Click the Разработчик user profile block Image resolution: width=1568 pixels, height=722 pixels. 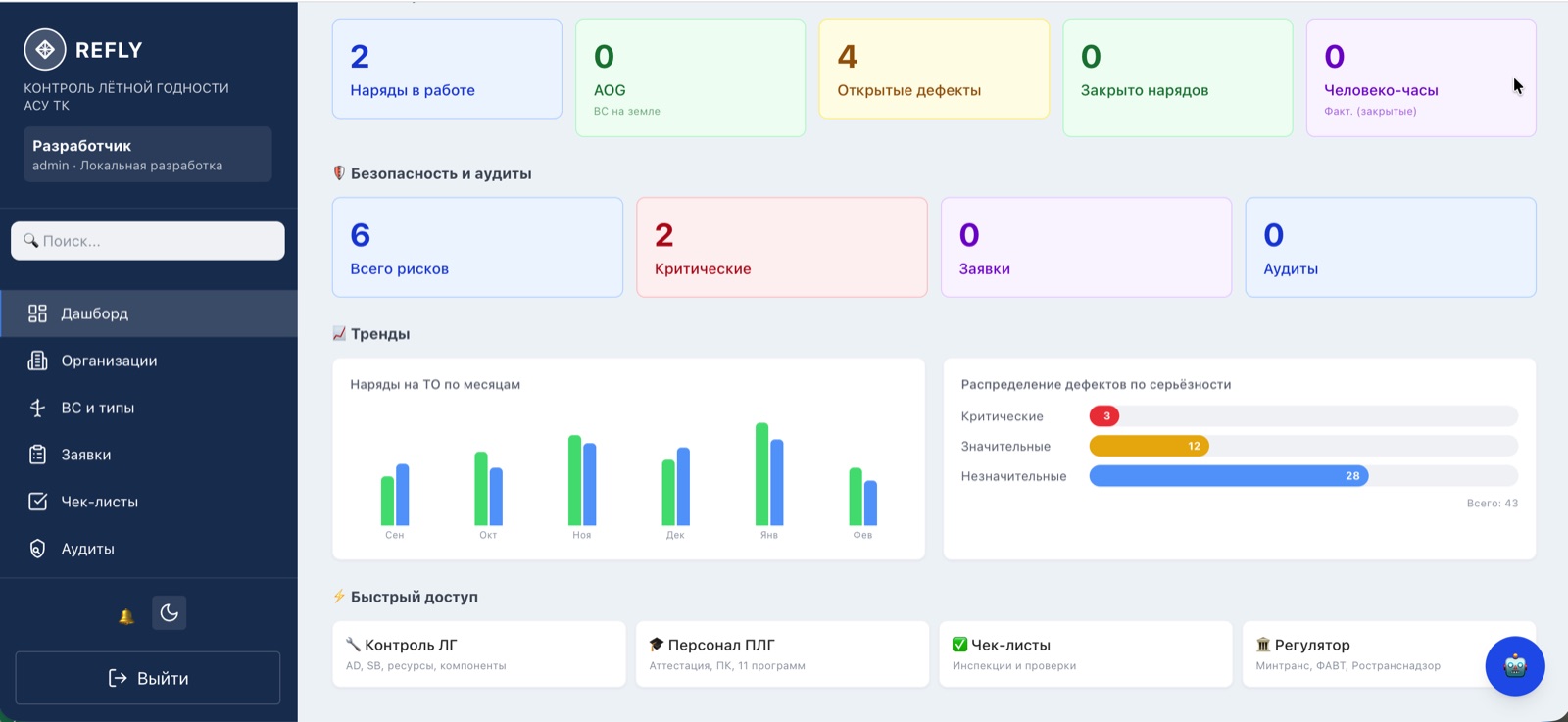(148, 154)
